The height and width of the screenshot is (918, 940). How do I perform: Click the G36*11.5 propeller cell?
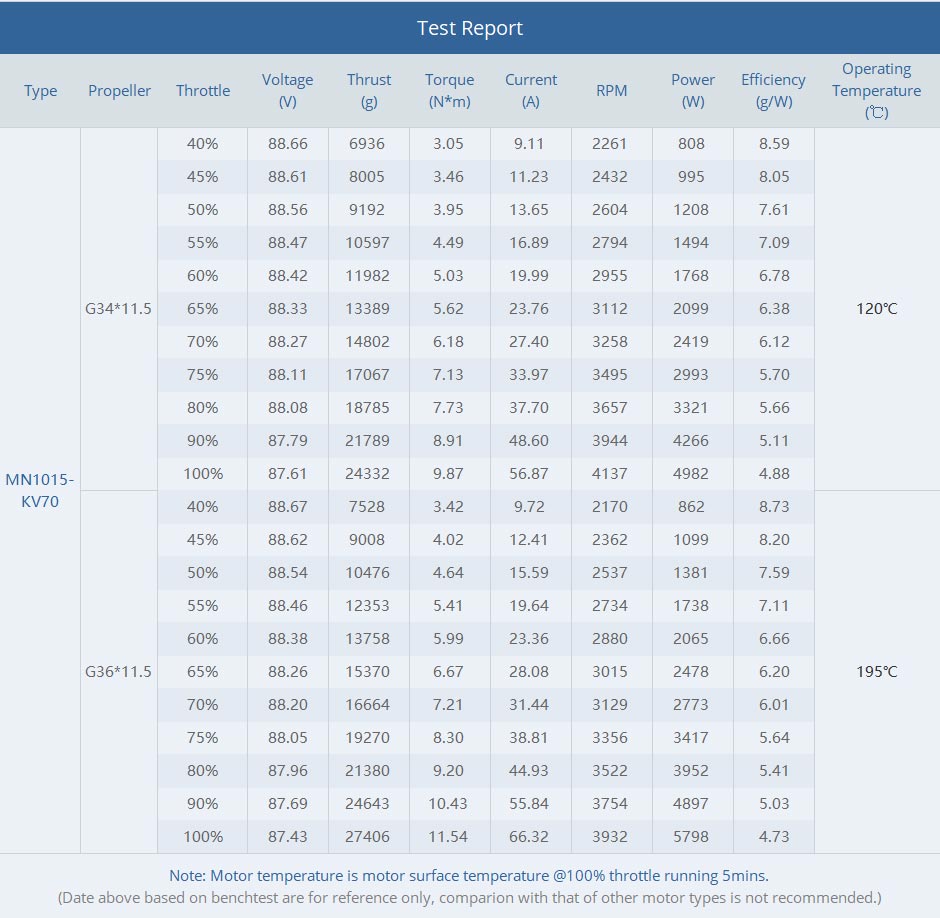pyautogui.click(x=119, y=672)
